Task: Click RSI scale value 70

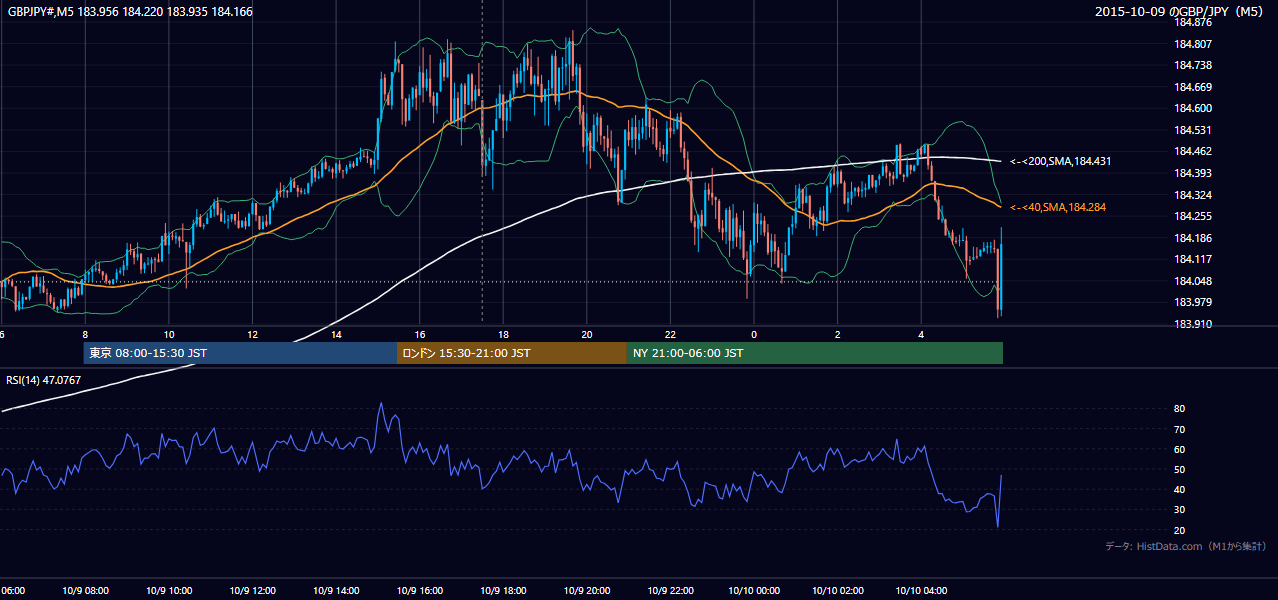Action: [x=1179, y=429]
